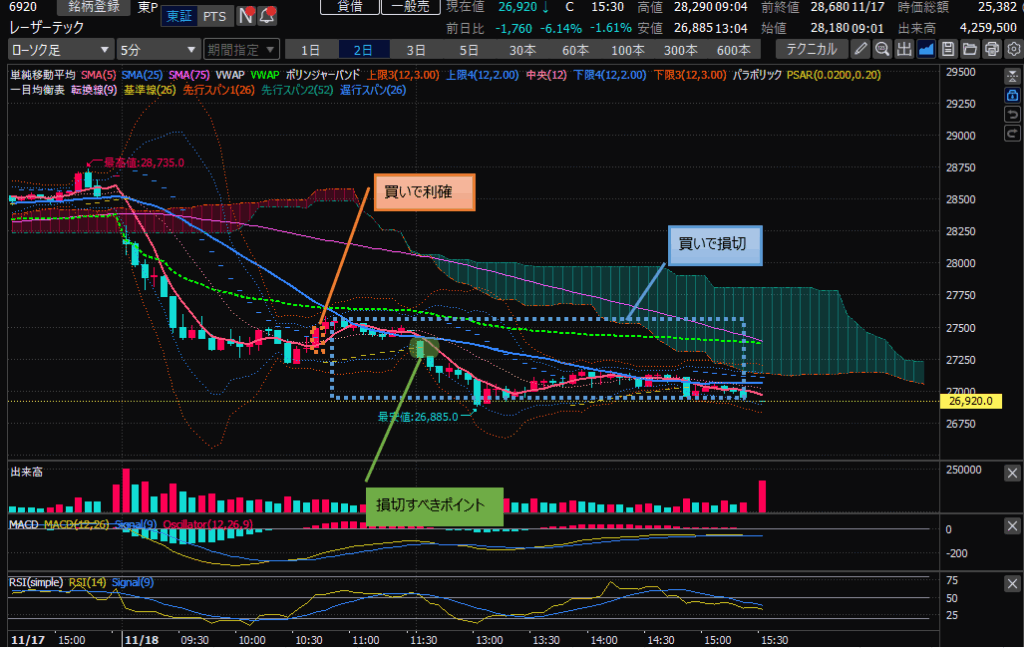Image resolution: width=1024 pixels, height=648 pixels.
Task: Open the テクニカル indicators button
Action: pos(811,48)
